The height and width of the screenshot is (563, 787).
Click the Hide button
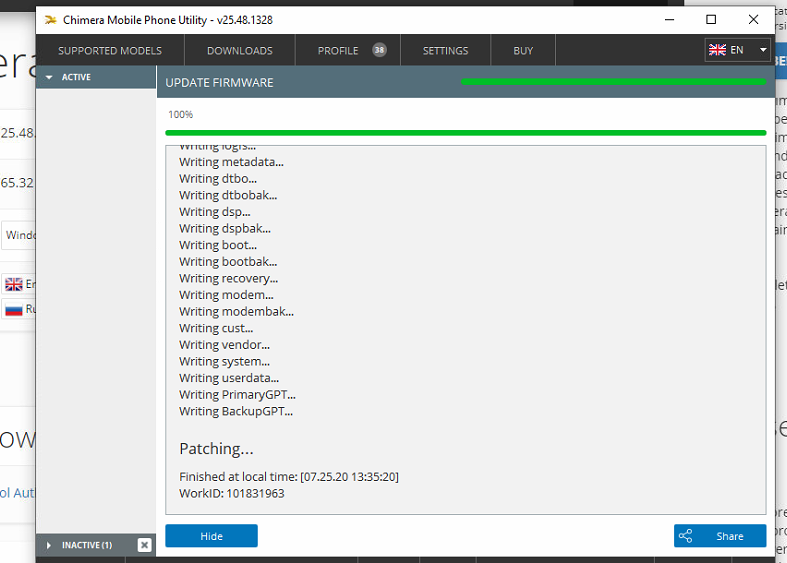(x=211, y=536)
